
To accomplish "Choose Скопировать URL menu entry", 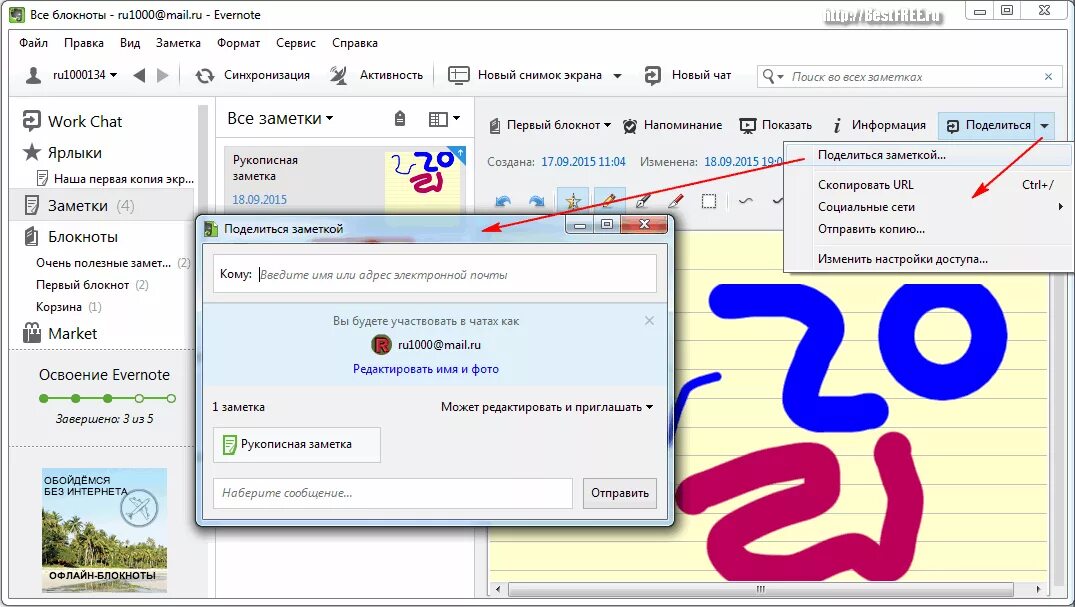I will click(x=929, y=185).
